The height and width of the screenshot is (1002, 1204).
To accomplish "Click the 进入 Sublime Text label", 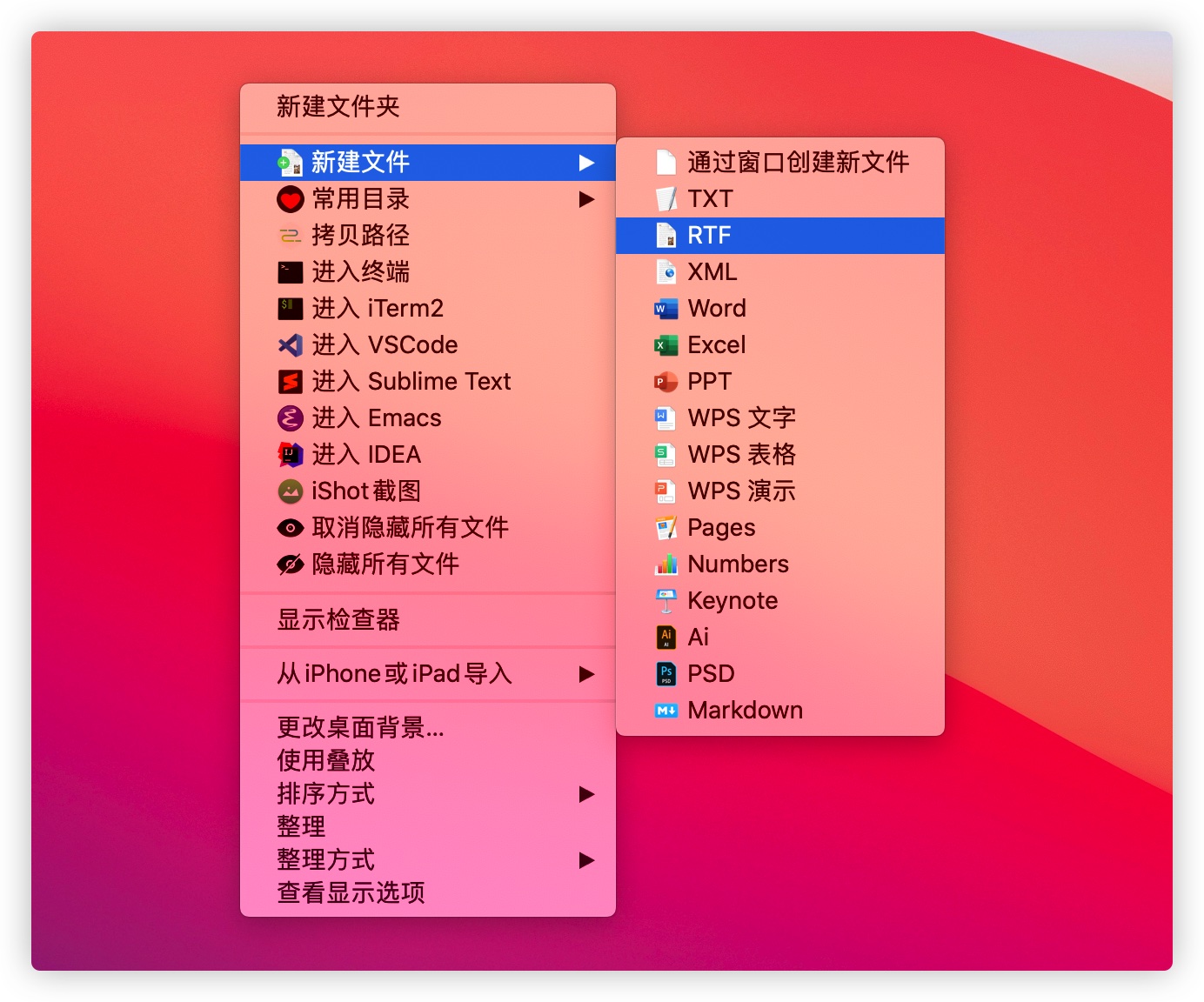I will (x=411, y=382).
